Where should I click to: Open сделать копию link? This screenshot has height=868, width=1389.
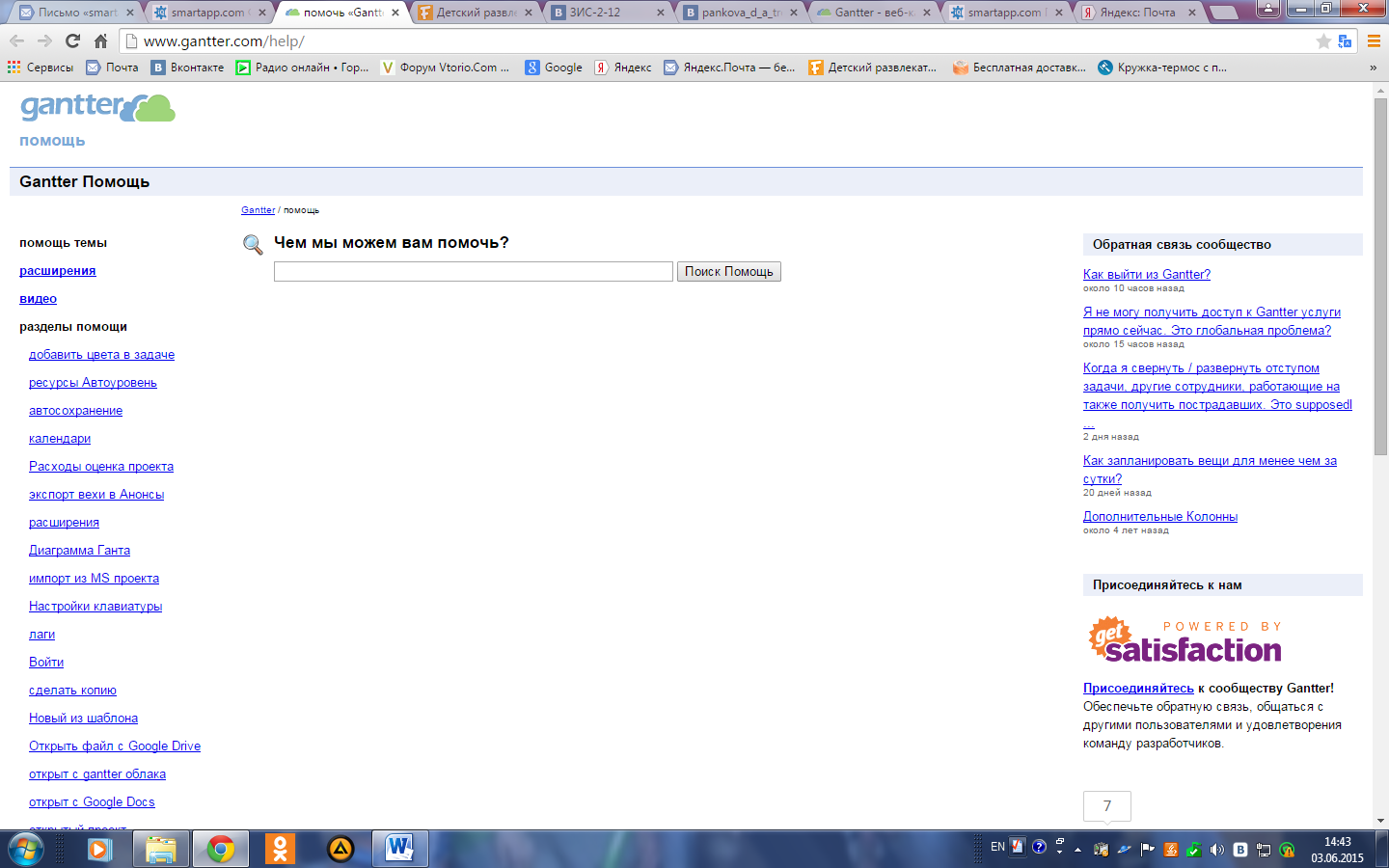point(72,691)
